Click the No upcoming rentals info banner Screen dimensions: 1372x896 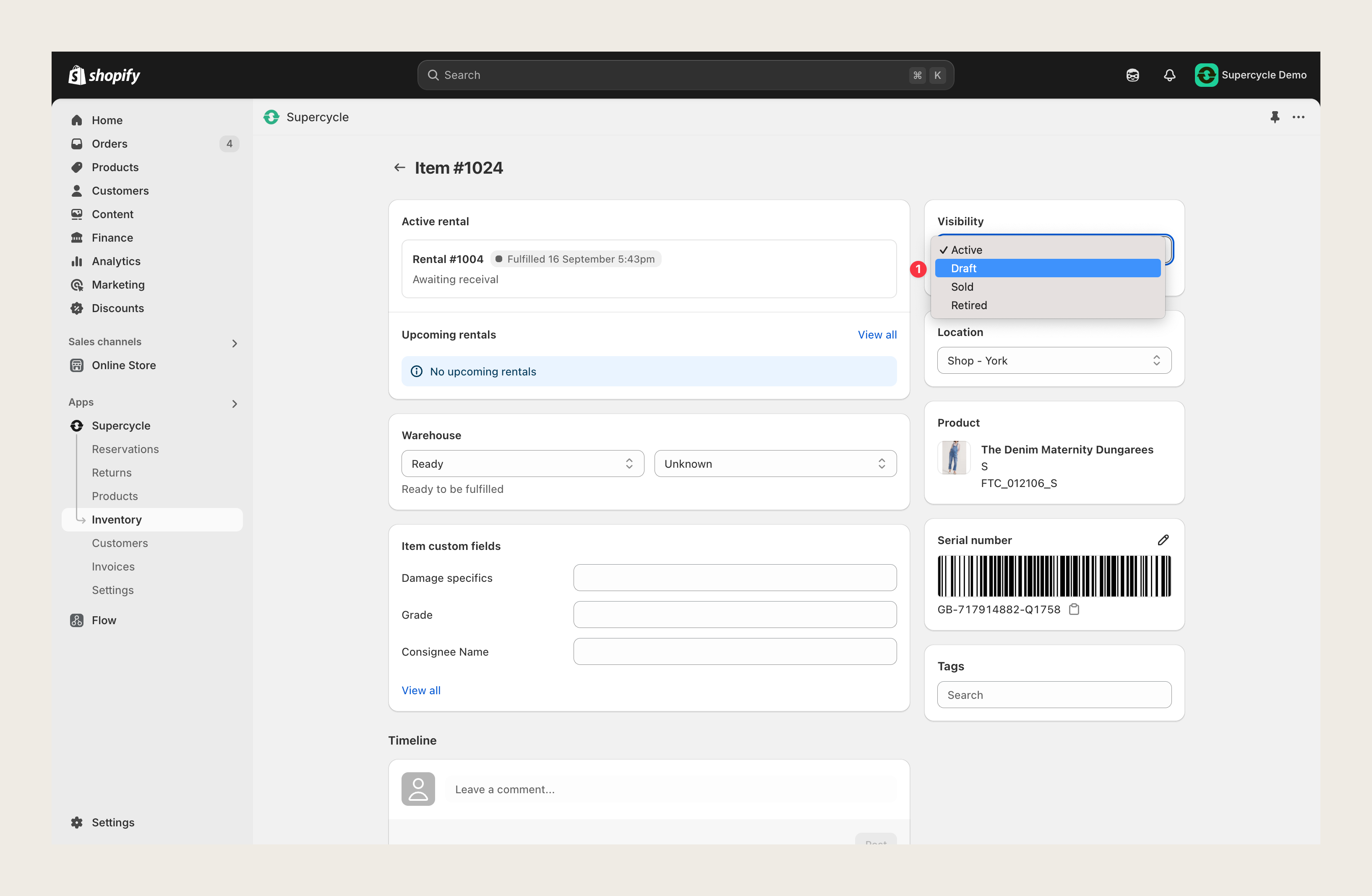649,371
